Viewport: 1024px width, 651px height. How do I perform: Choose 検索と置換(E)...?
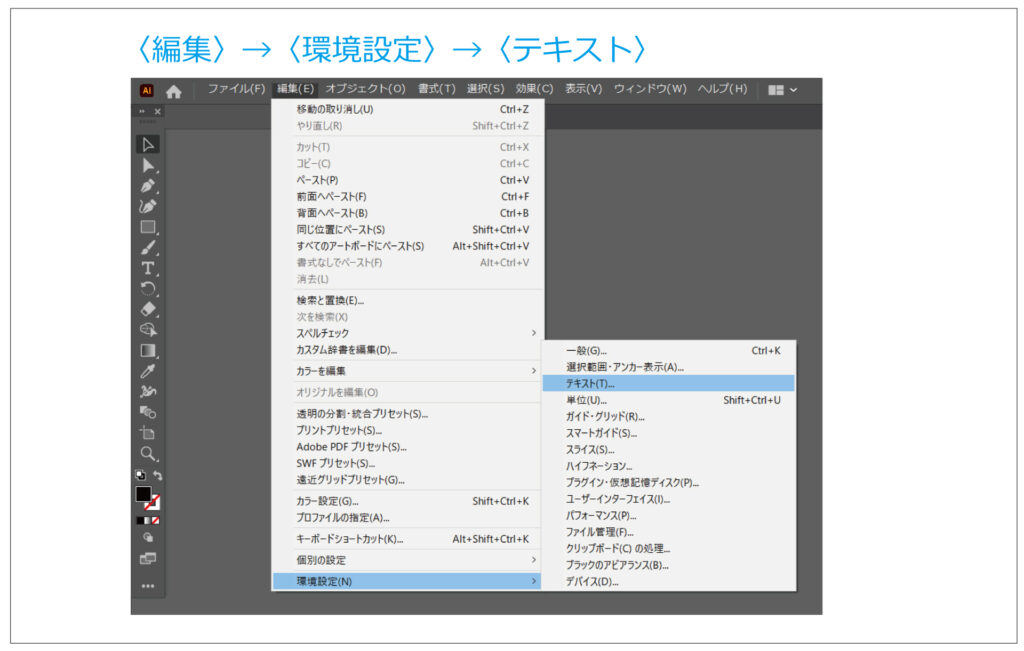coord(407,300)
